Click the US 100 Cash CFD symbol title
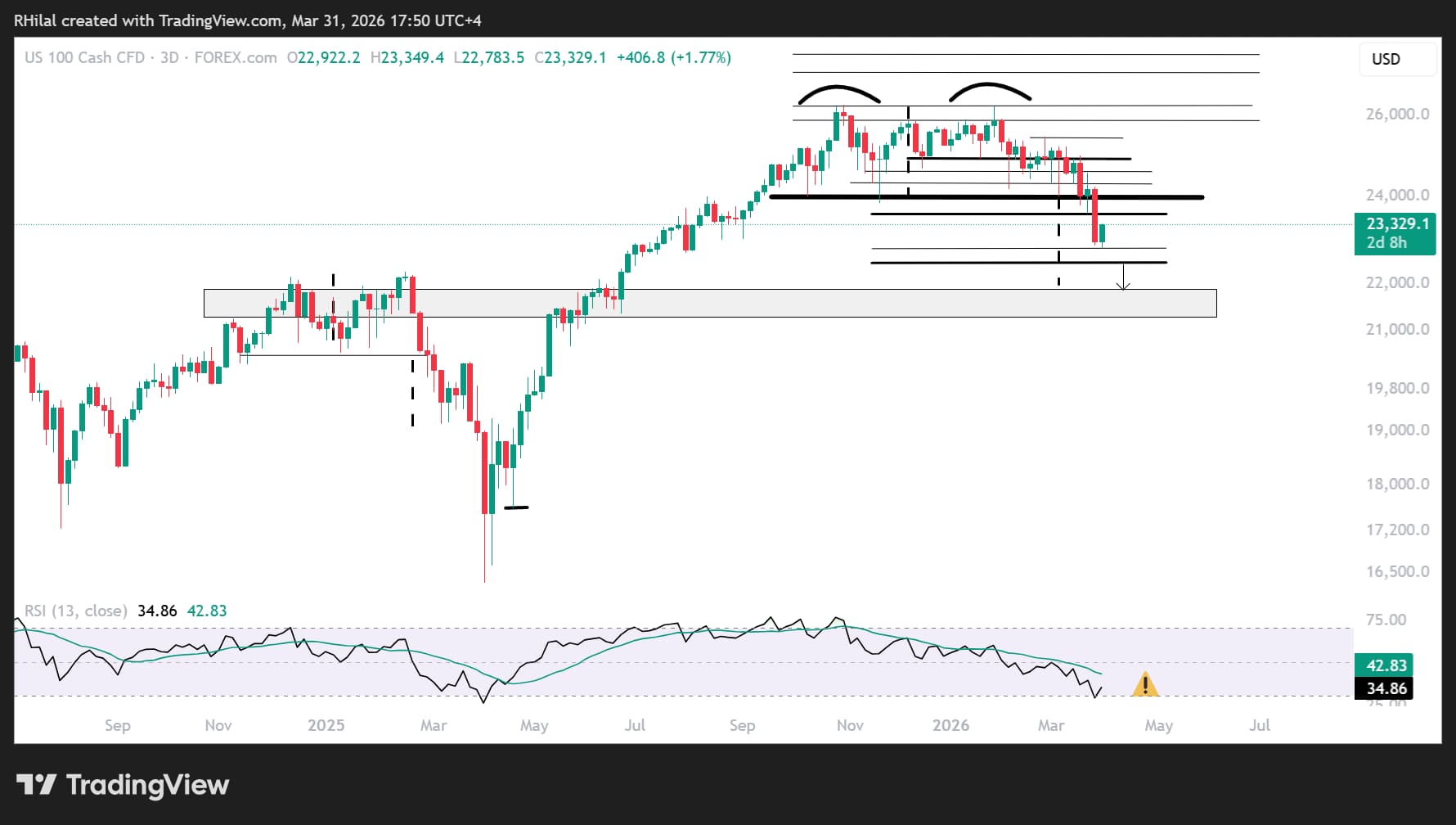Image resolution: width=1456 pixels, height=825 pixels. click(84, 58)
